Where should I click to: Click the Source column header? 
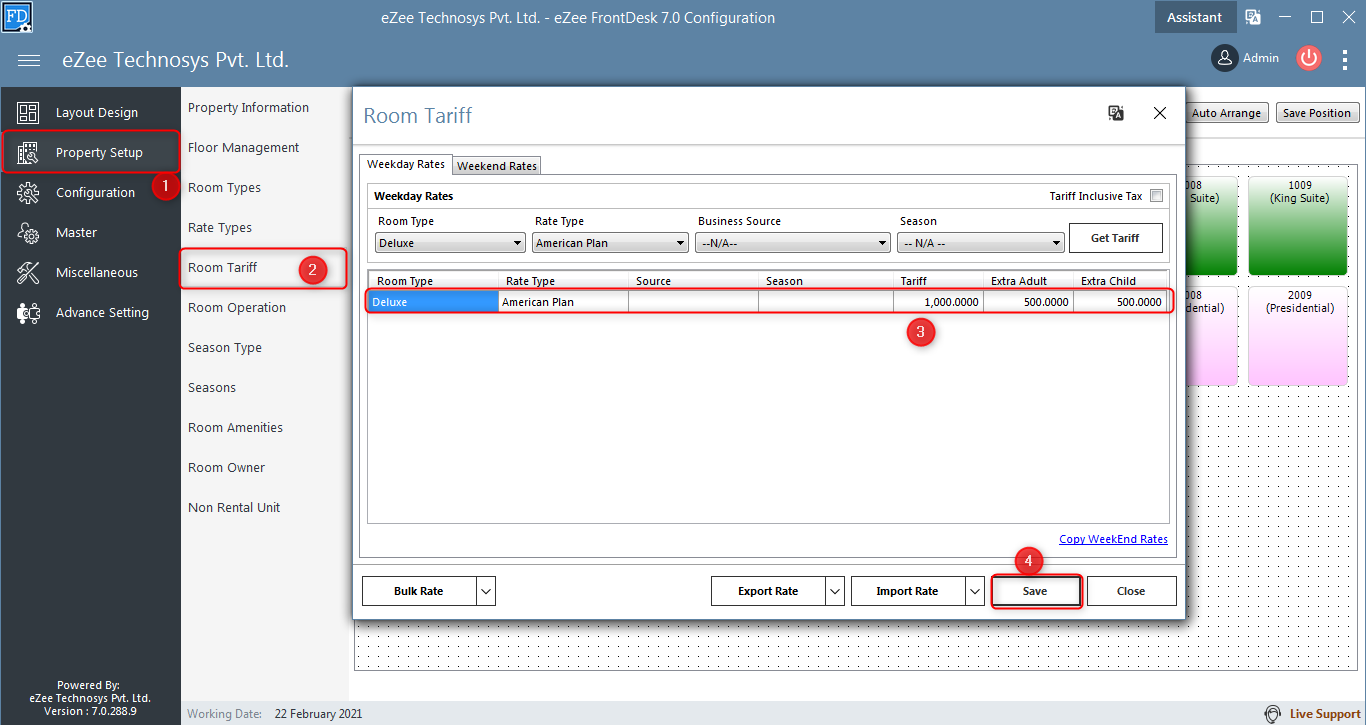click(693, 281)
